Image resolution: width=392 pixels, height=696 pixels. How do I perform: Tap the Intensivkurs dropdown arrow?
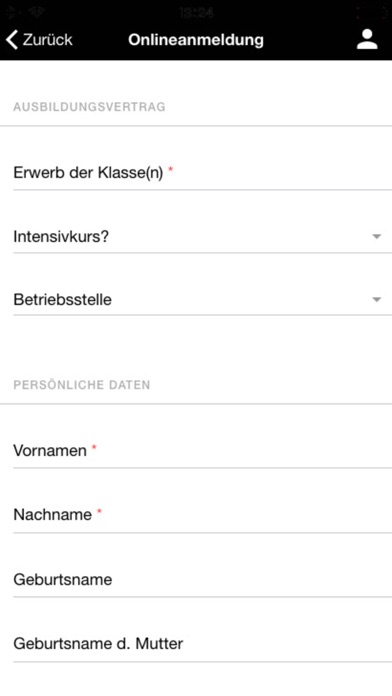click(x=376, y=237)
